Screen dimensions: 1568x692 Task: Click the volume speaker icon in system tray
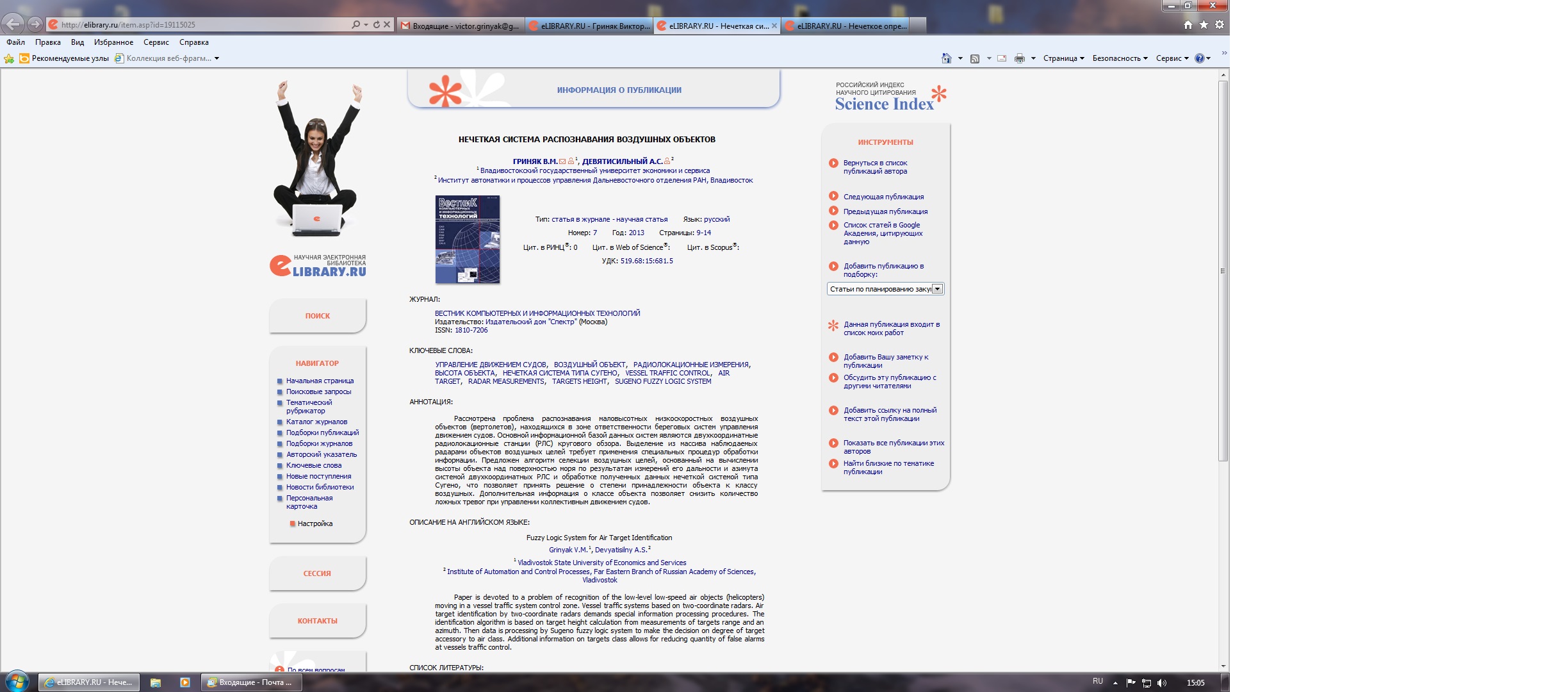pyautogui.click(x=1162, y=682)
